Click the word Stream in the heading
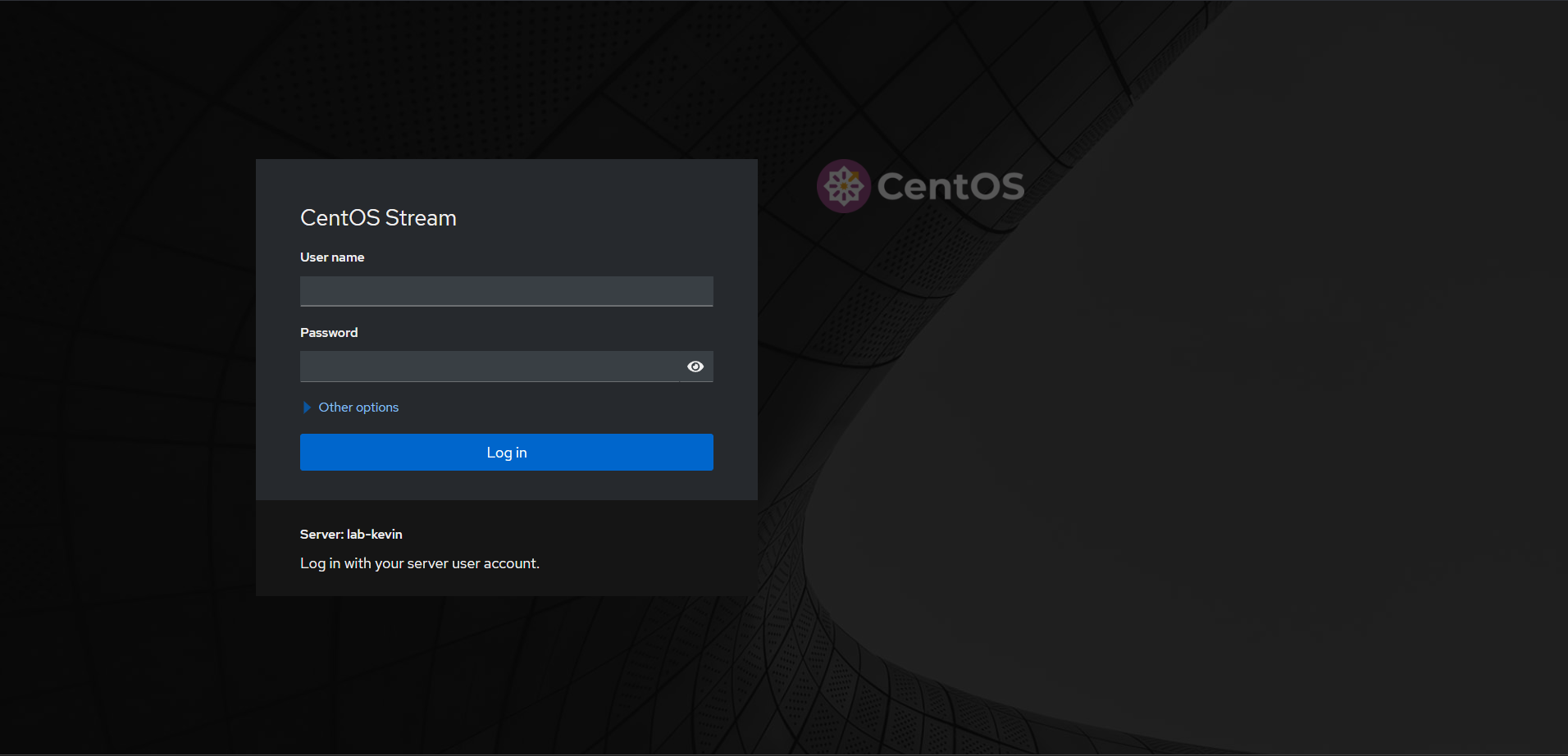 (421, 218)
